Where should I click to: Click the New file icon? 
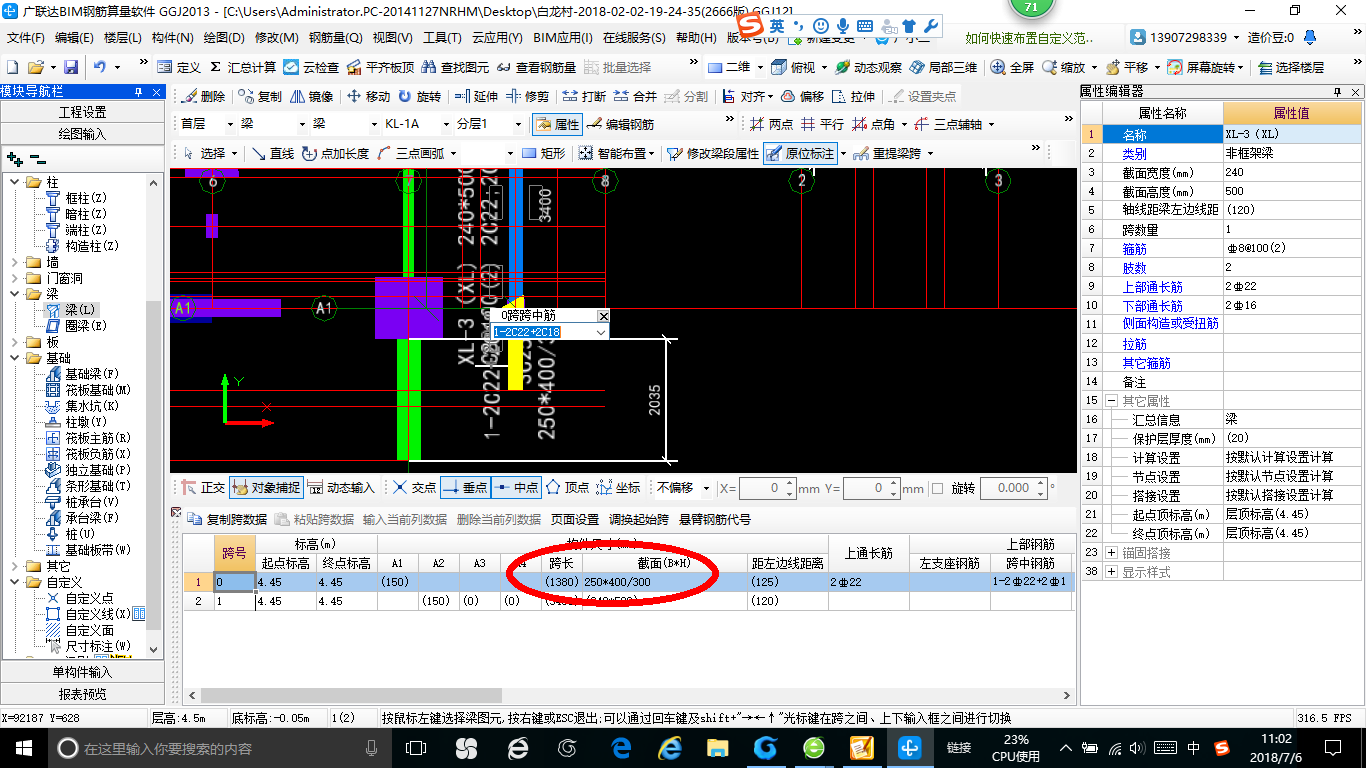pos(12,67)
